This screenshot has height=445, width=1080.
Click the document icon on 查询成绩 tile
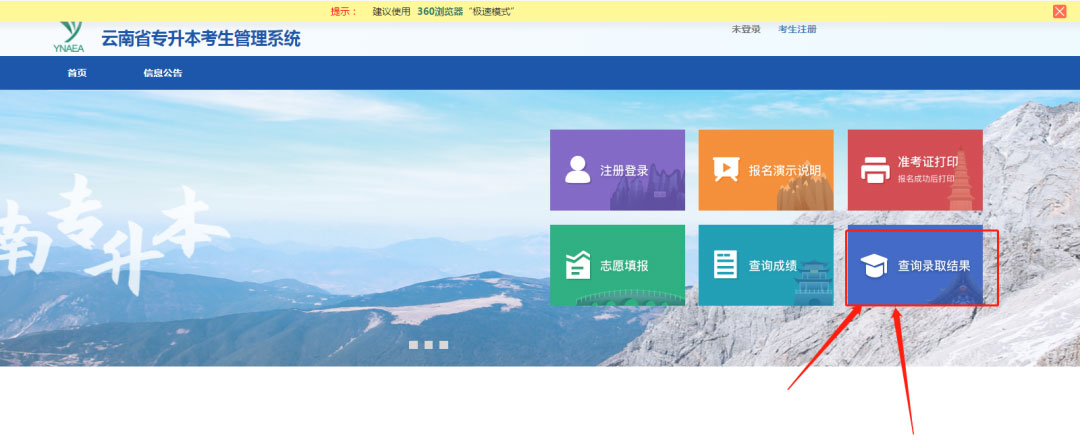pyautogui.click(x=725, y=265)
